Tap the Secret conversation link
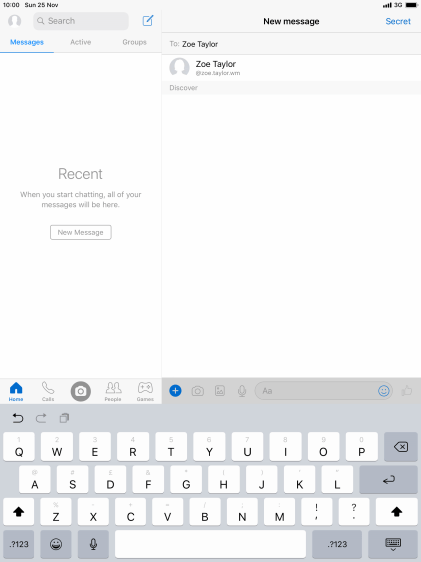Viewport: 421px width, 562px height. pyautogui.click(x=398, y=21)
